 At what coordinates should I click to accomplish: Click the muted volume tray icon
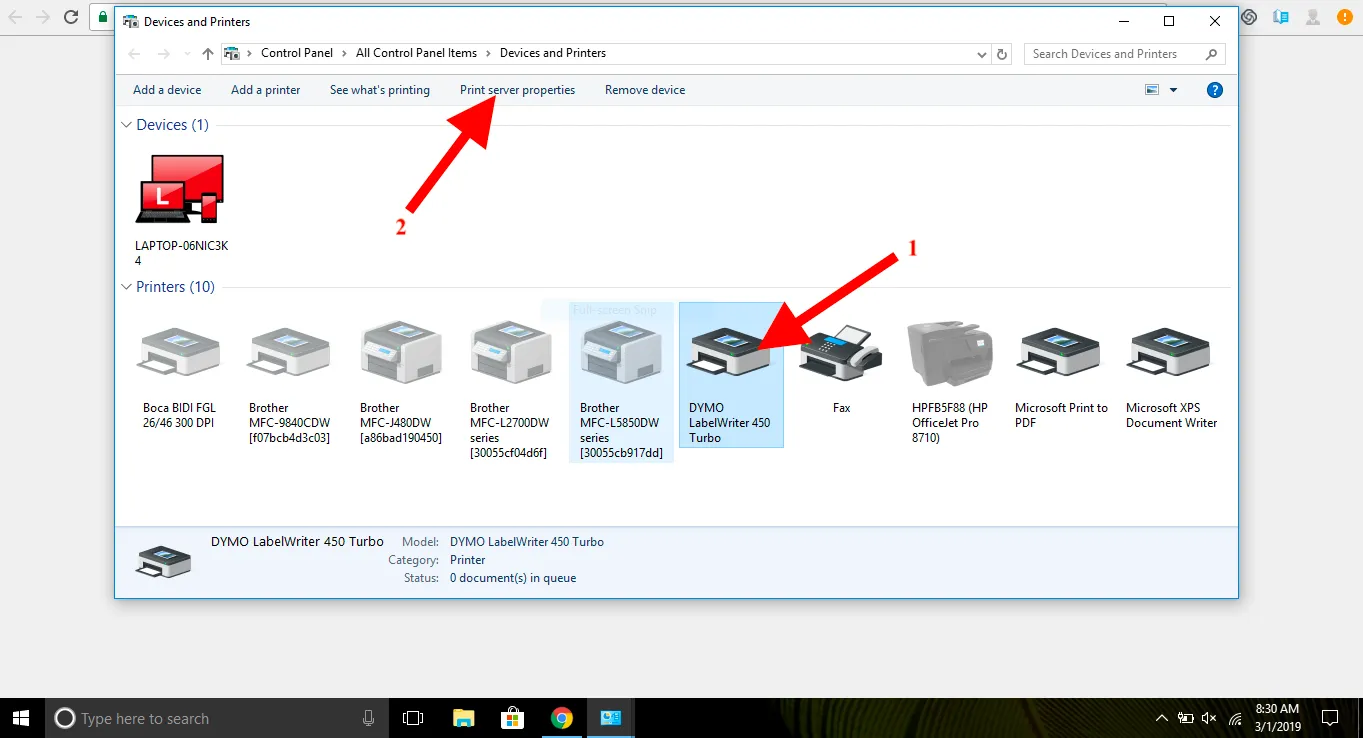1209,718
